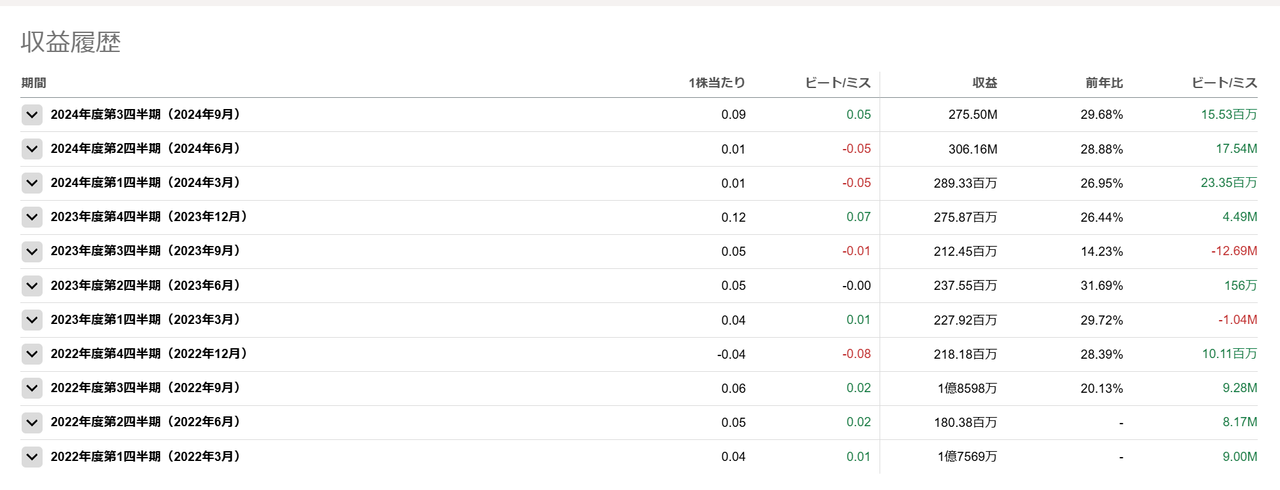Click the 2023年度第3四半期（2023年9月） period label
The width and height of the screenshot is (1280, 490).
point(144,251)
